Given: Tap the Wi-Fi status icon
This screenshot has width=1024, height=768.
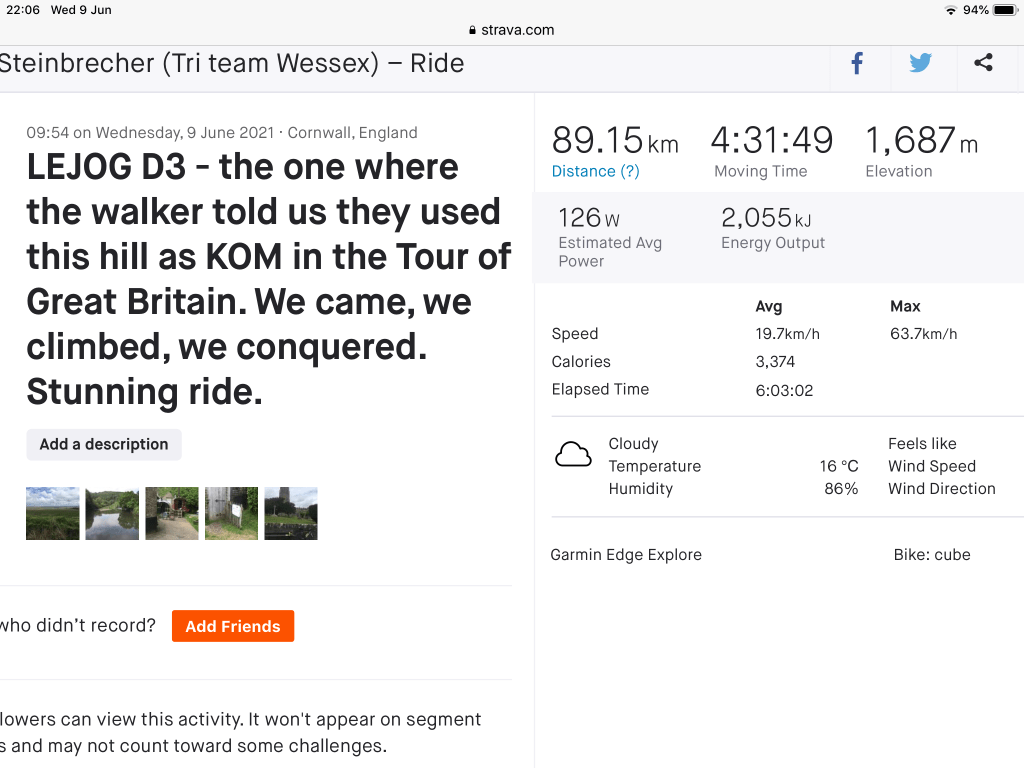Looking at the screenshot, I should [x=950, y=10].
